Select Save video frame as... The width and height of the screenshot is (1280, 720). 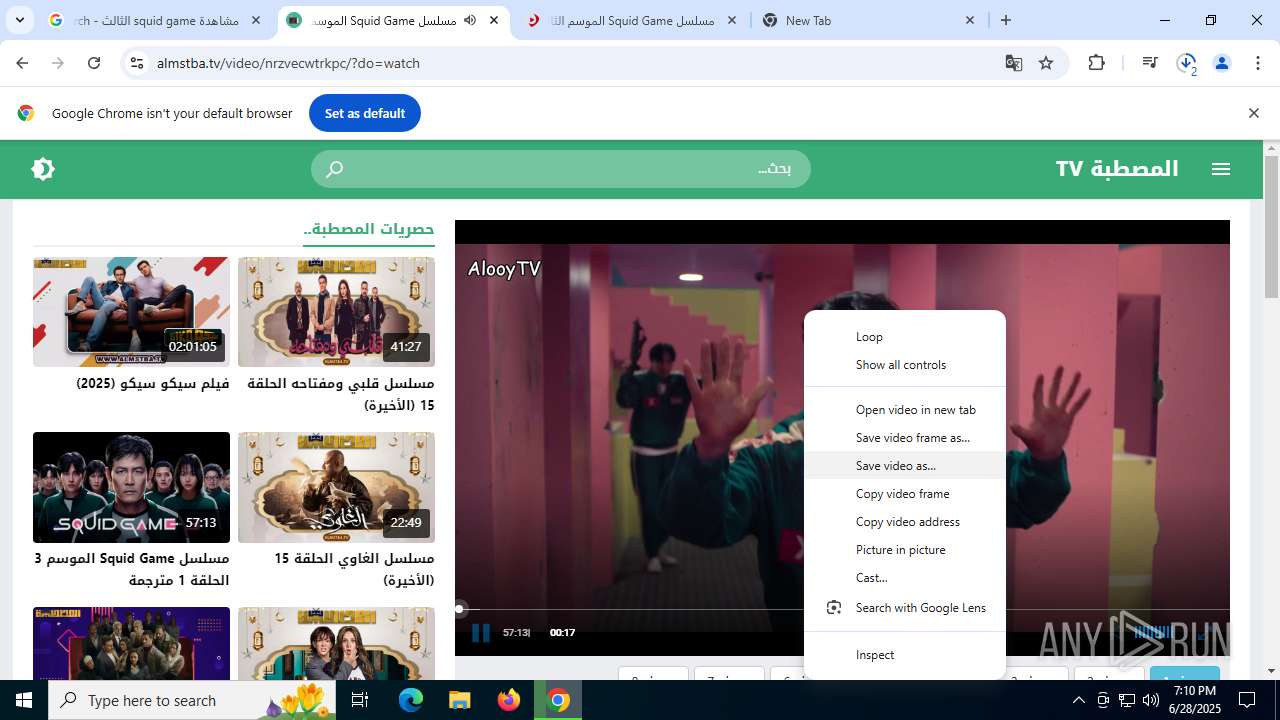[x=905, y=438]
